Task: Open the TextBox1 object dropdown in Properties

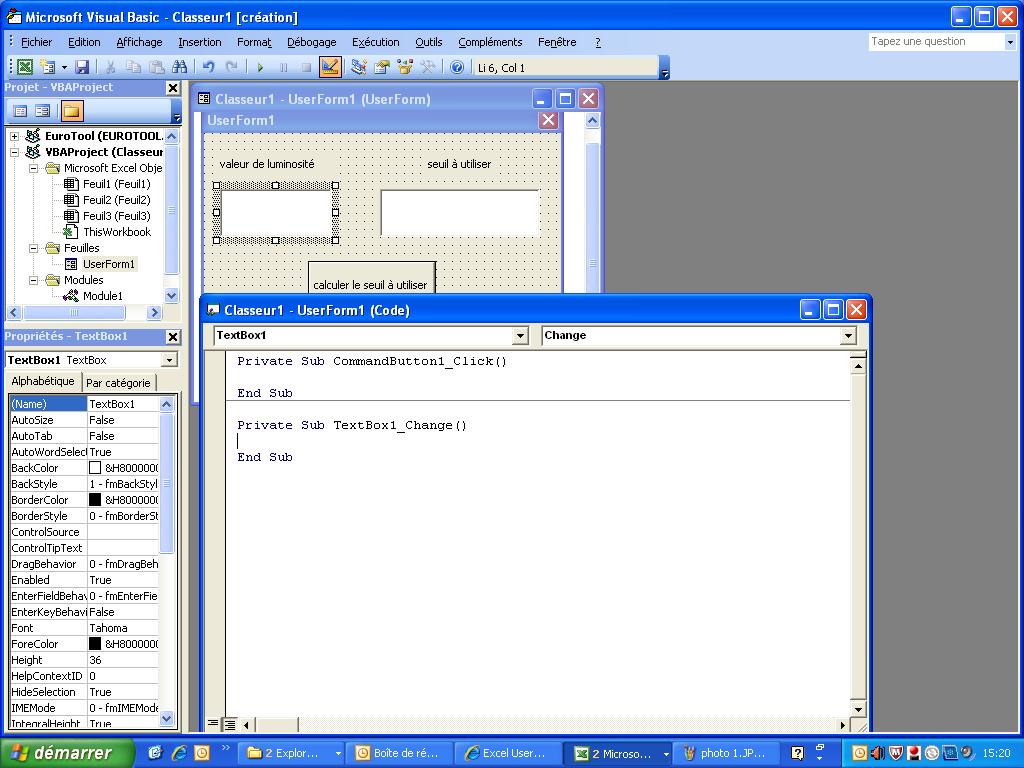Action: point(169,360)
